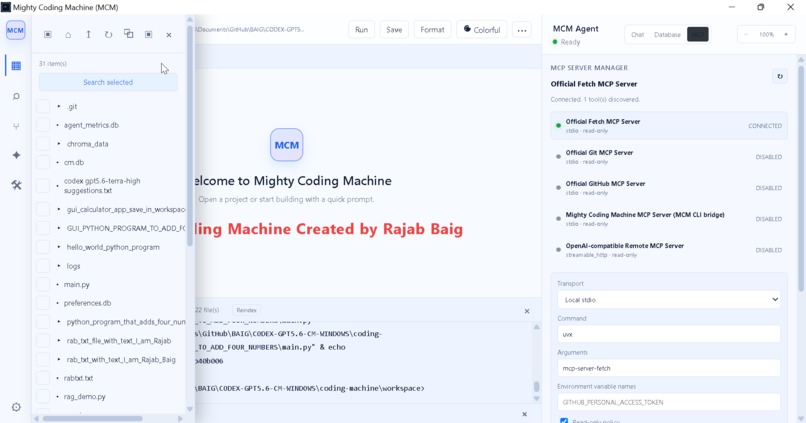Open the Transport Local stdio dropdown
The width and height of the screenshot is (806, 423).
pyautogui.click(x=669, y=300)
